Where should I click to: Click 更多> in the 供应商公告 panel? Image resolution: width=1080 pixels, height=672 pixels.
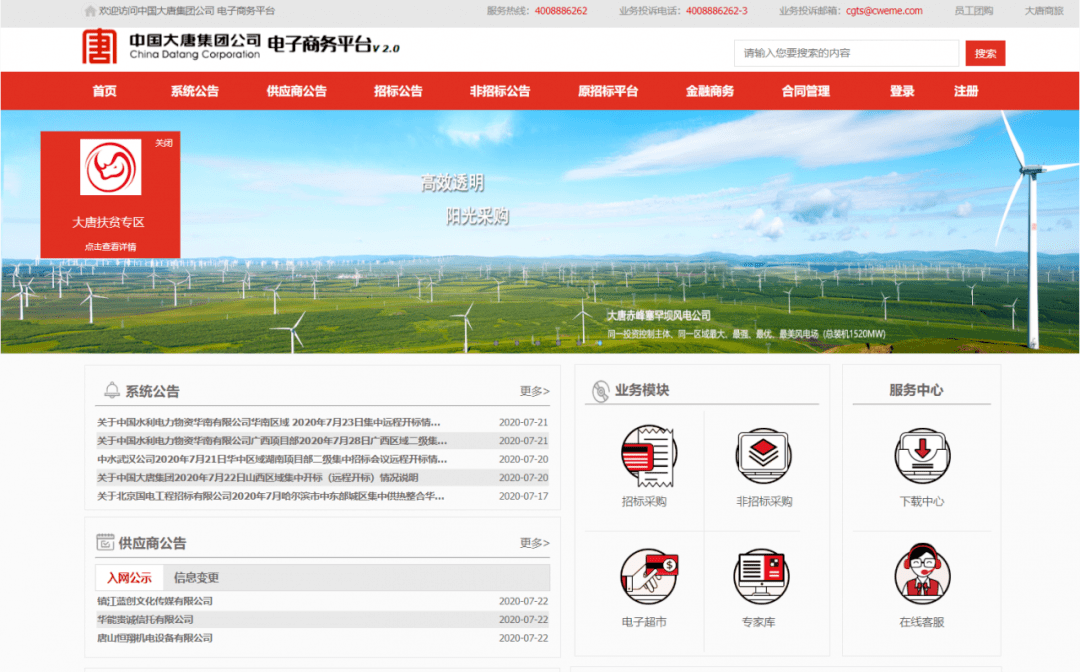[x=534, y=543]
